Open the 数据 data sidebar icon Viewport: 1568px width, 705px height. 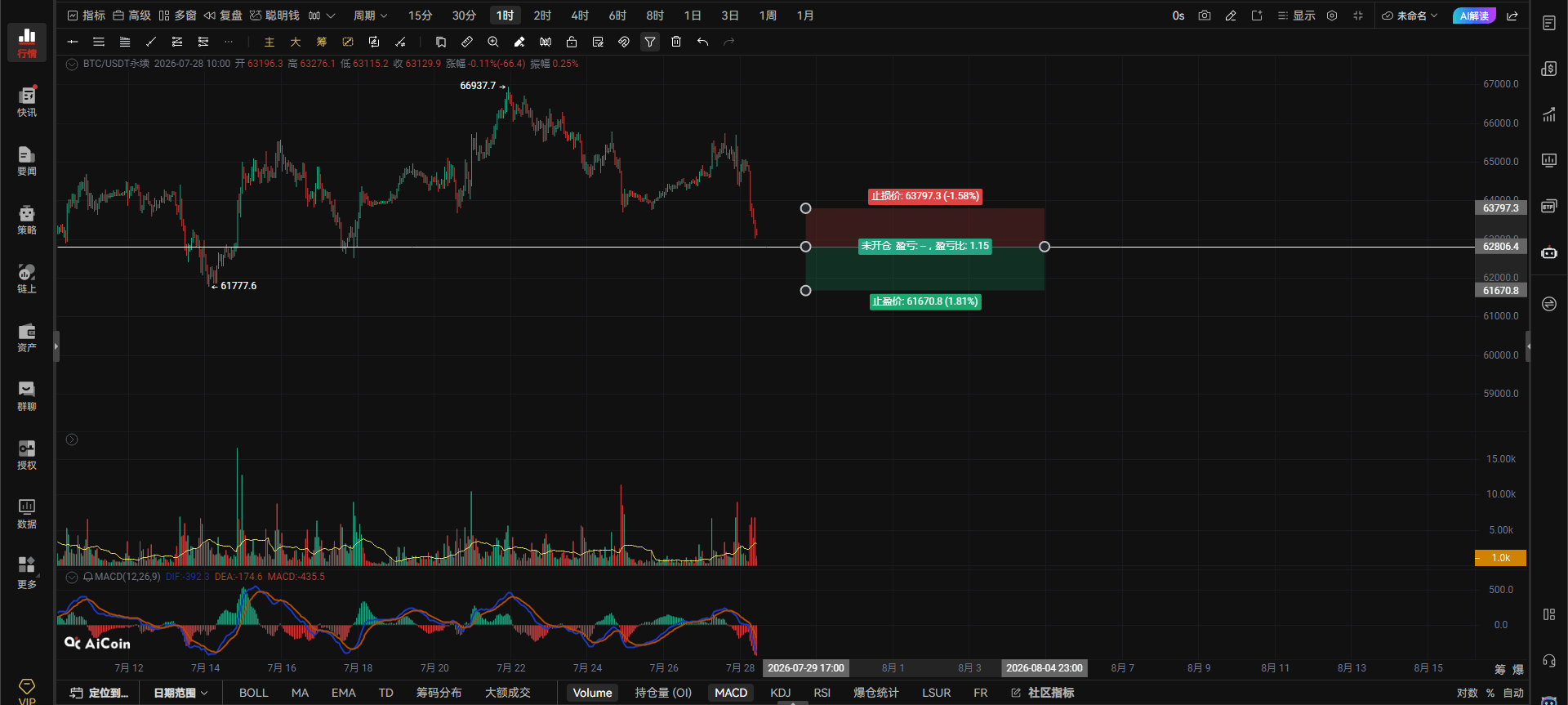[x=27, y=513]
